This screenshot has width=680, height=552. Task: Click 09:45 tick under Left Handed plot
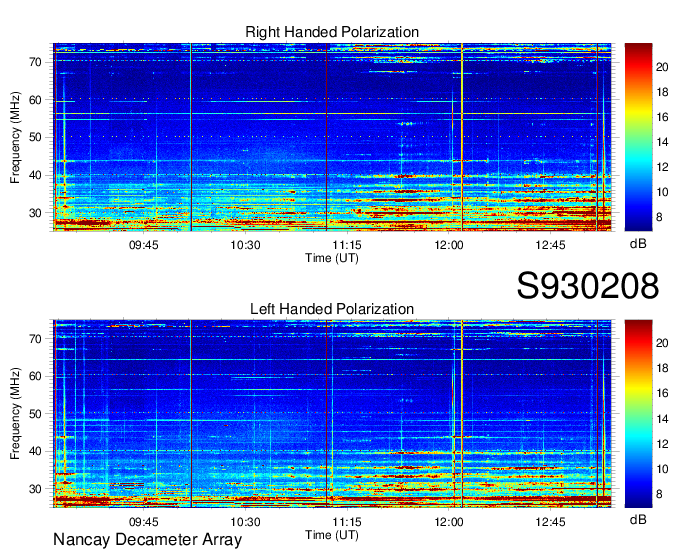tap(144, 522)
